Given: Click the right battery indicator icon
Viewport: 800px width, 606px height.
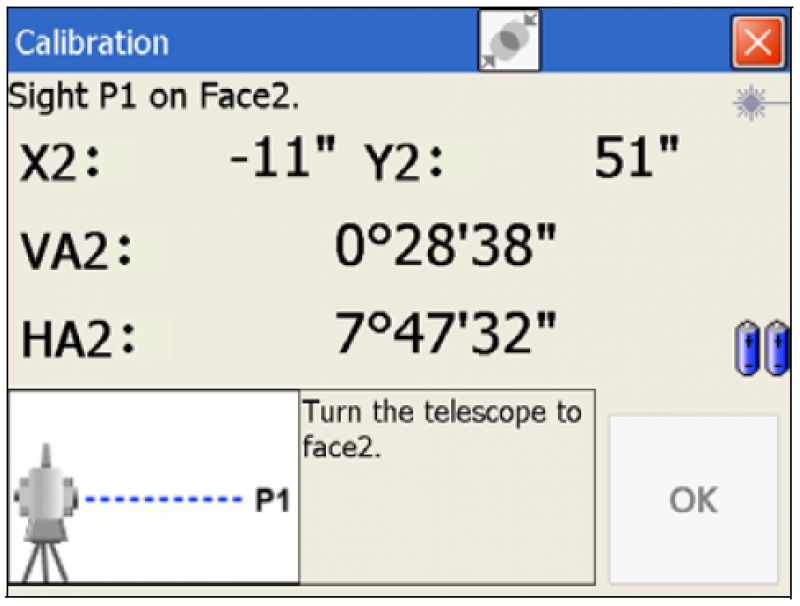Looking at the screenshot, I should coord(775,350).
